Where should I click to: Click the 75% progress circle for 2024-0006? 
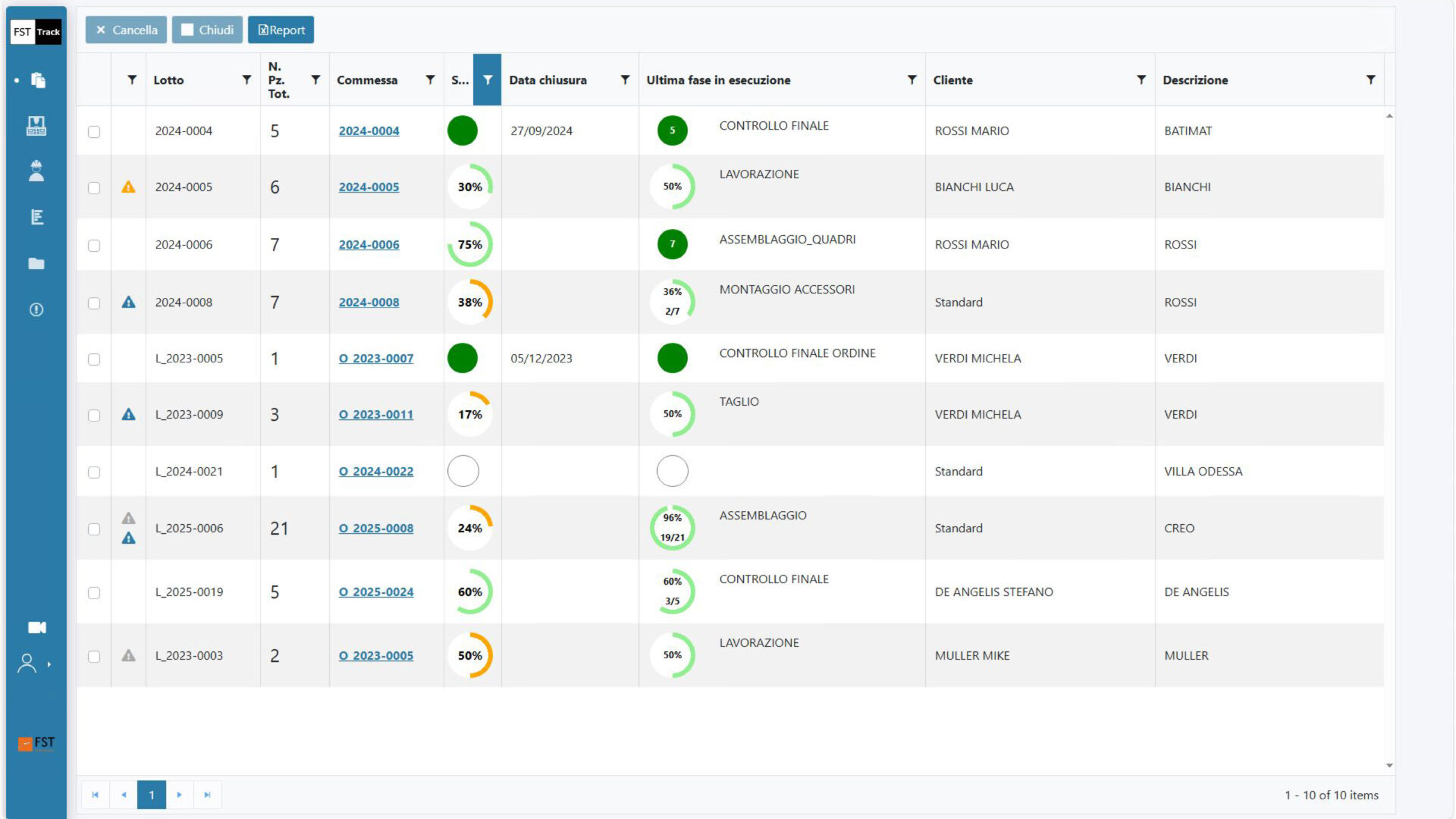(470, 245)
